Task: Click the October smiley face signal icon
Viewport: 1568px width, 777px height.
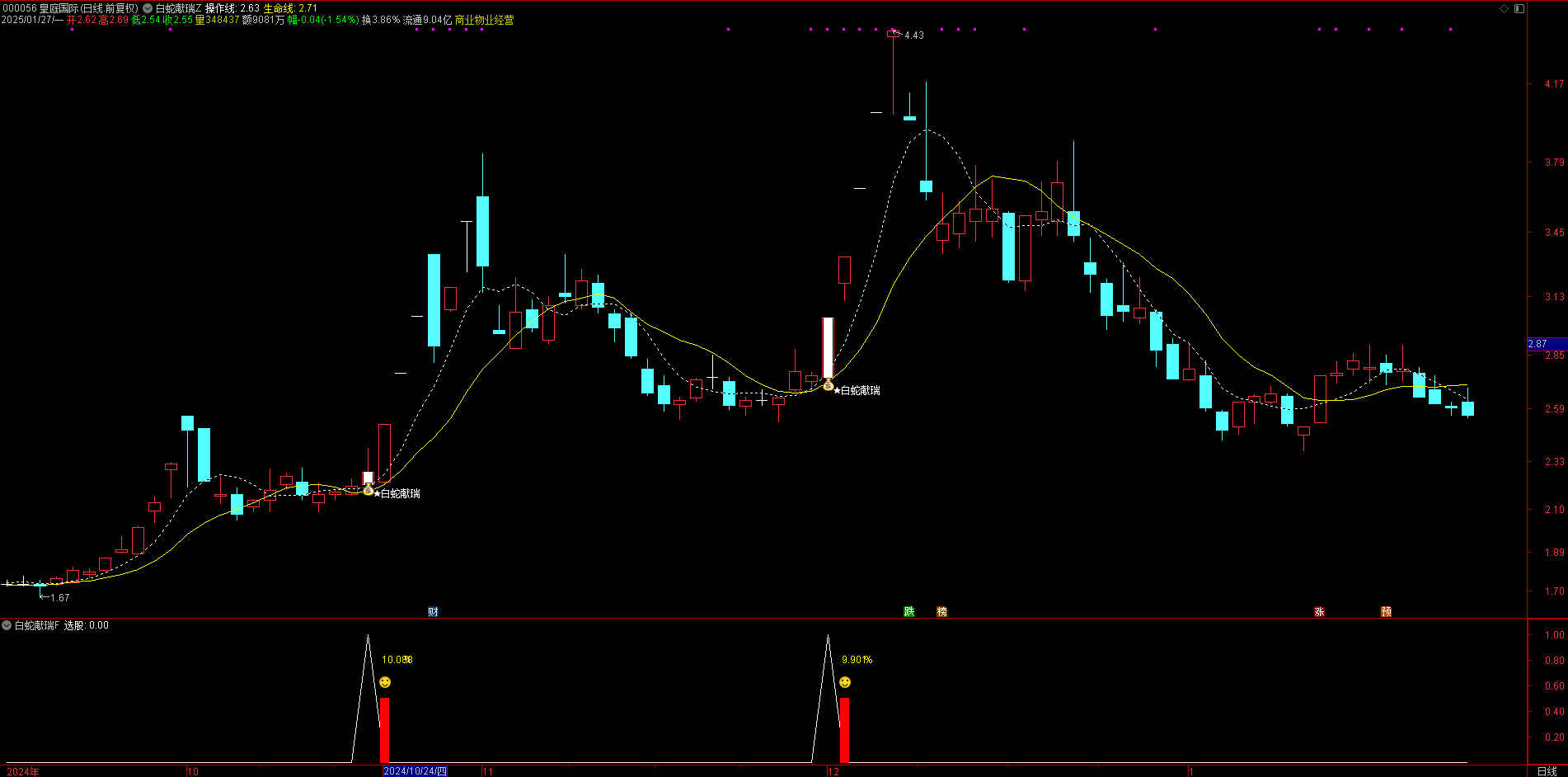Action: pyautogui.click(x=385, y=682)
